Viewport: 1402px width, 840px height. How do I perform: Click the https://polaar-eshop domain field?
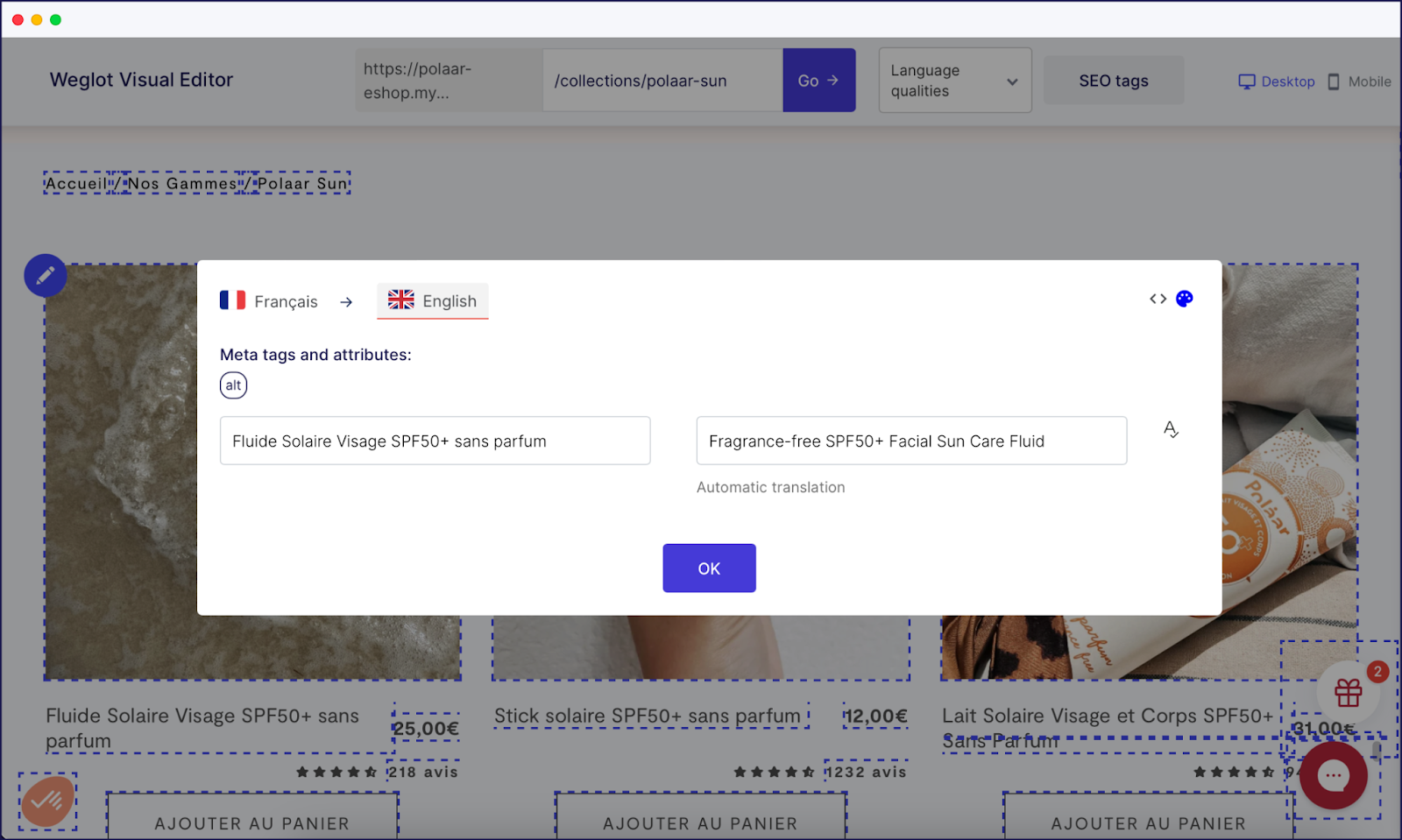point(449,81)
